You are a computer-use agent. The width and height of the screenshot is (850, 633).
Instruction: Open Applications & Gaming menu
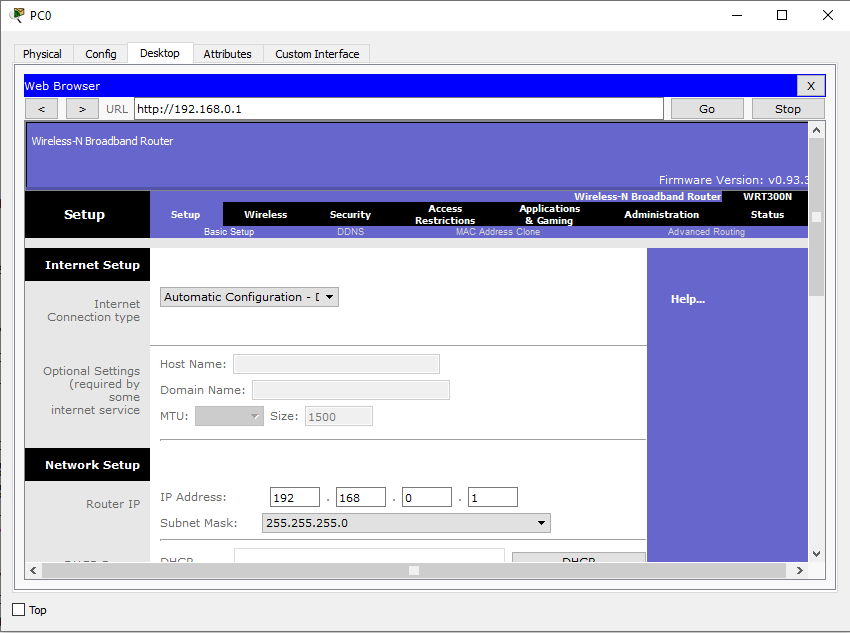click(550, 215)
